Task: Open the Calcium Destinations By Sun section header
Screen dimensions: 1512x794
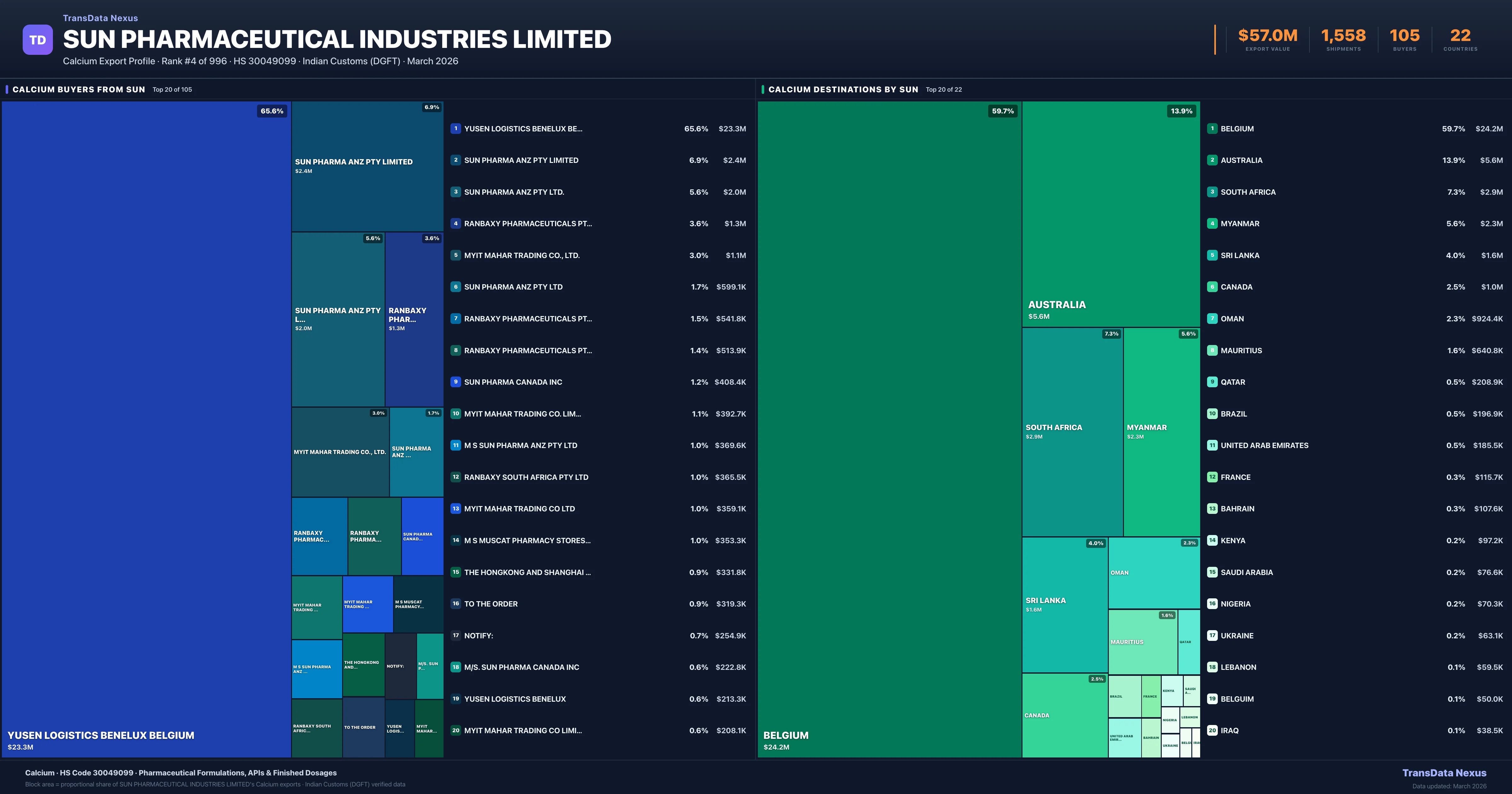Action: click(x=843, y=89)
